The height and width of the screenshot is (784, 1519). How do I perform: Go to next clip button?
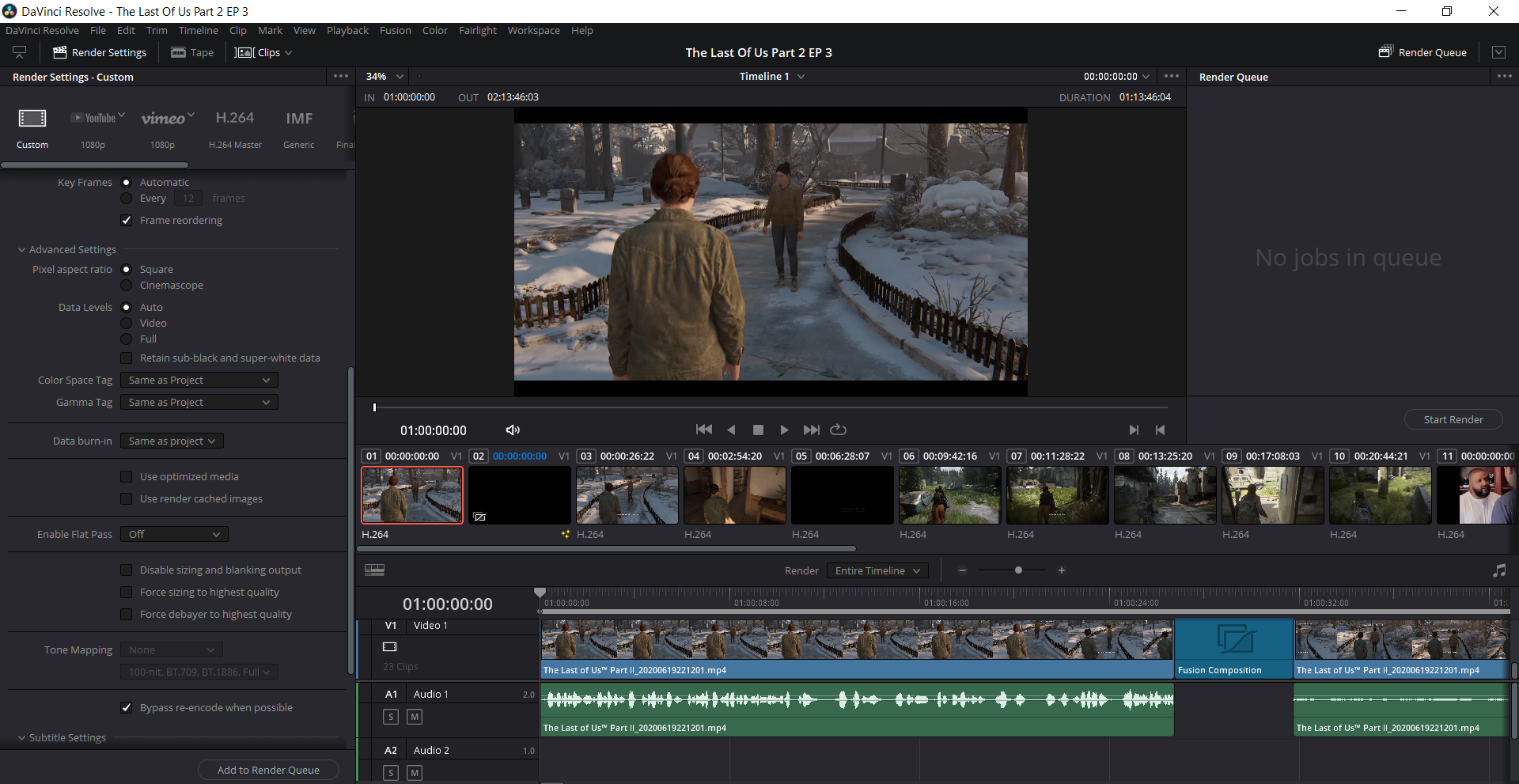click(1134, 430)
